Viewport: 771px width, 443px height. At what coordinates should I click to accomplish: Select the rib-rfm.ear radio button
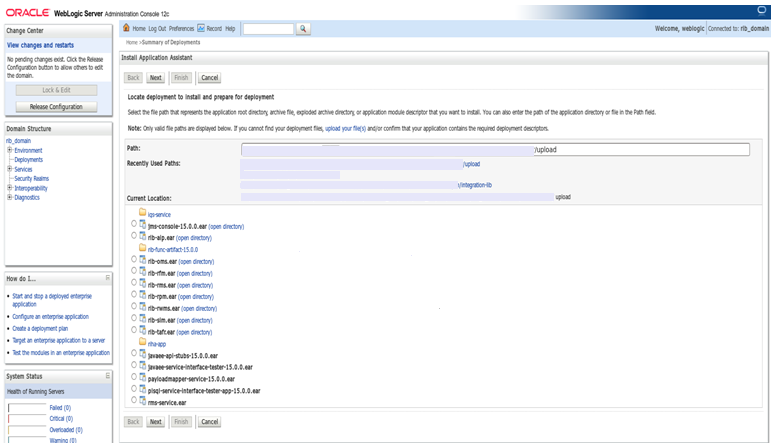tap(134, 271)
